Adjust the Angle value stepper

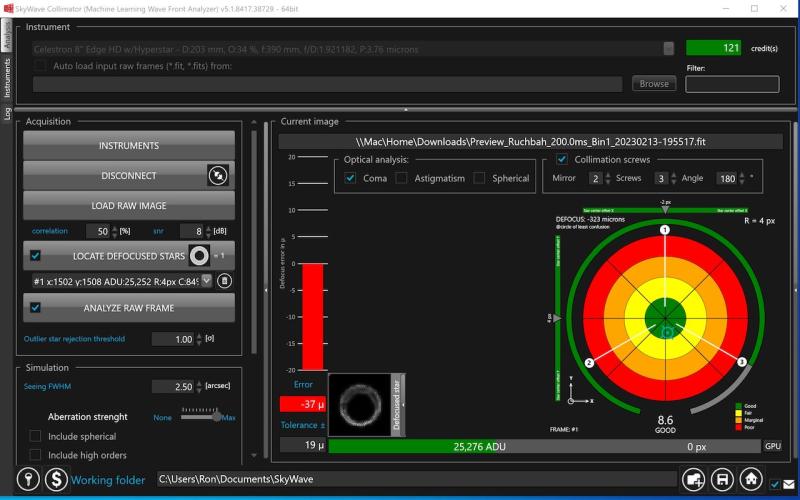(x=742, y=178)
